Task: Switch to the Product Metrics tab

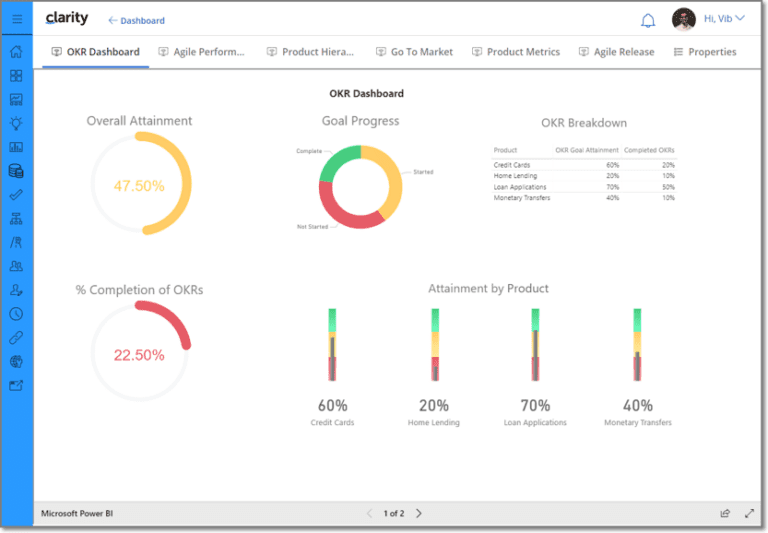Action: pos(515,52)
